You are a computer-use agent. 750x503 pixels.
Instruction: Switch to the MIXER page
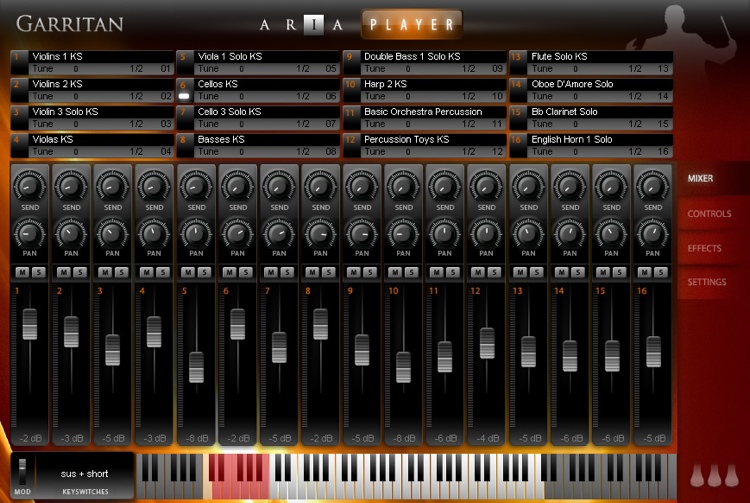pyautogui.click(x=700, y=178)
